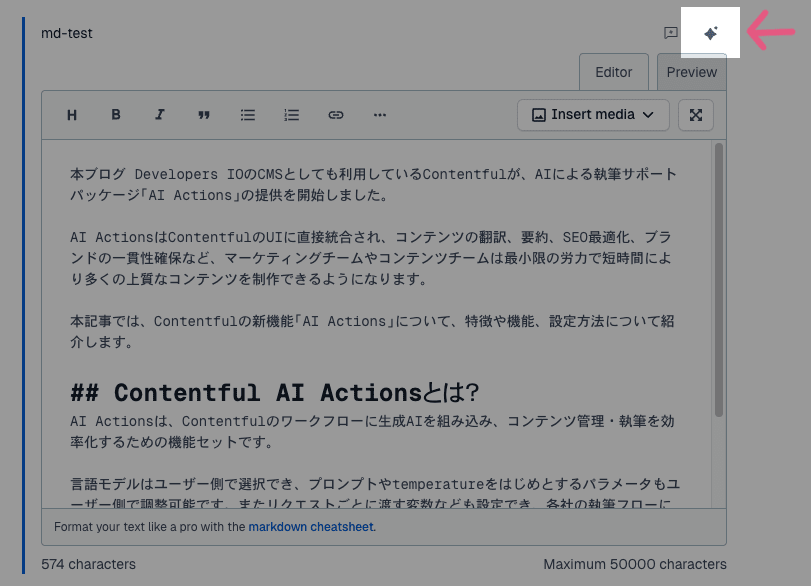Apply heading formatting with H icon
Viewport: 811px width, 586px height.
click(x=72, y=115)
